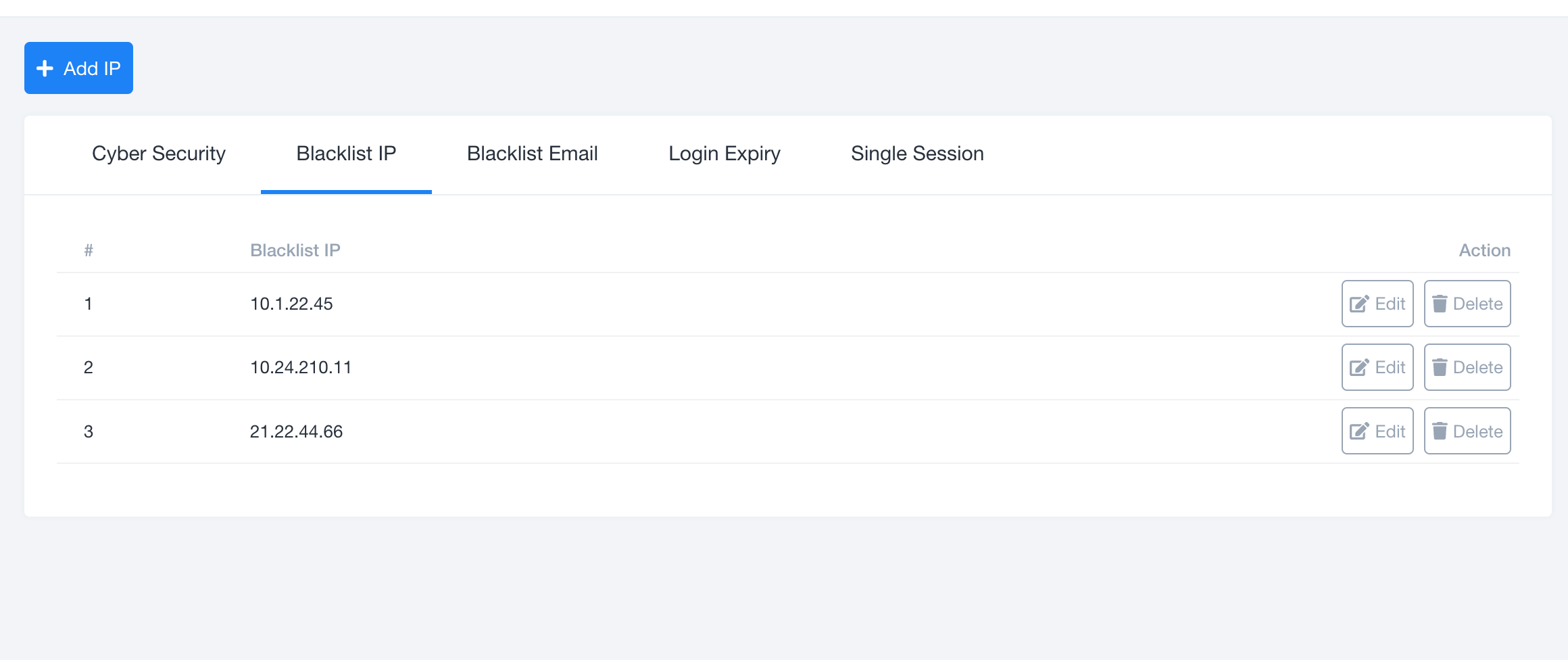The height and width of the screenshot is (660, 1568).
Task: Click the trash icon beside 10.24.210.11
Action: click(1442, 367)
